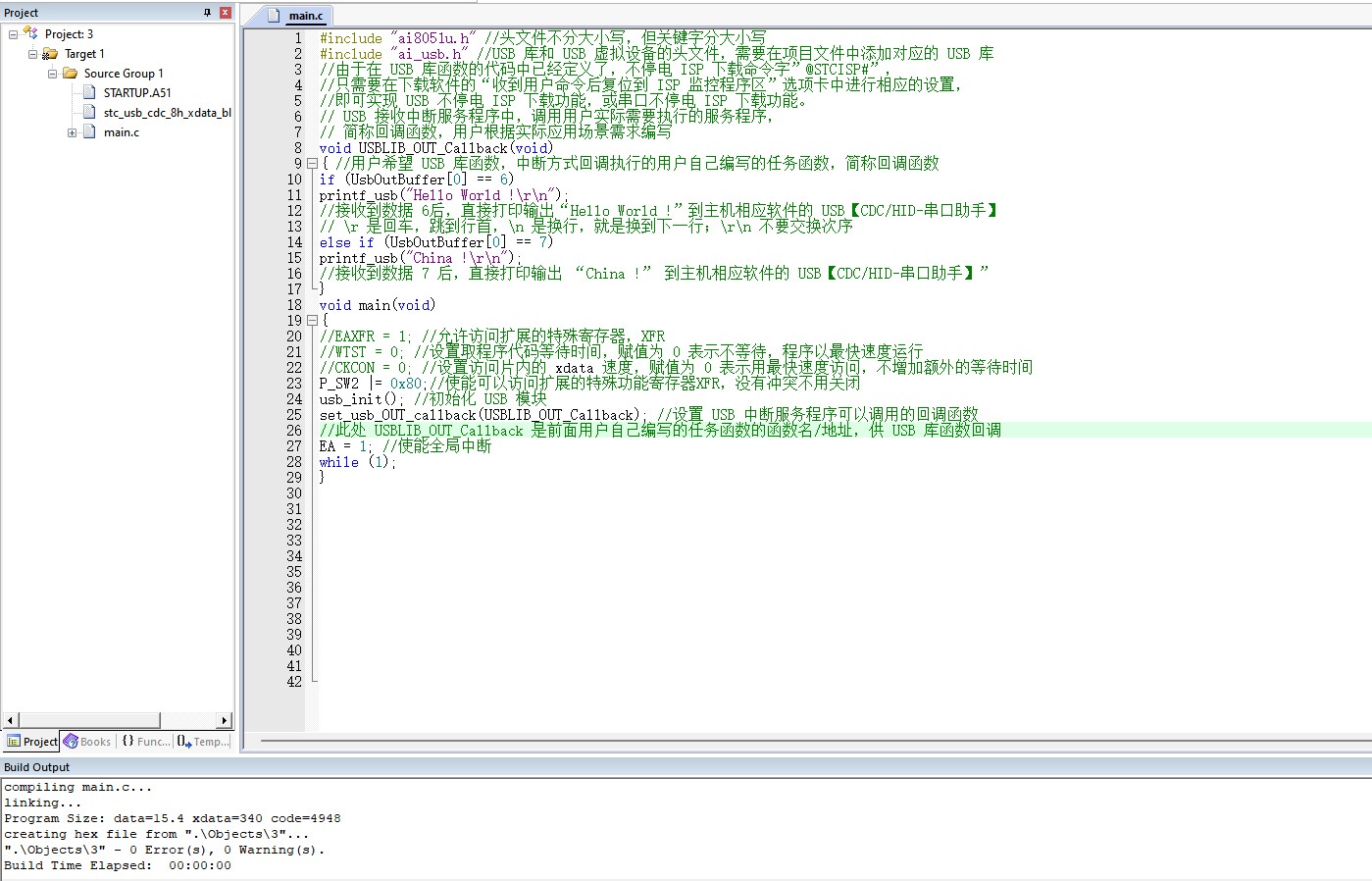1372x881 pixels.
Task: Click the #include "ai_usb.h" line
Action: click(x=656, y=54)
